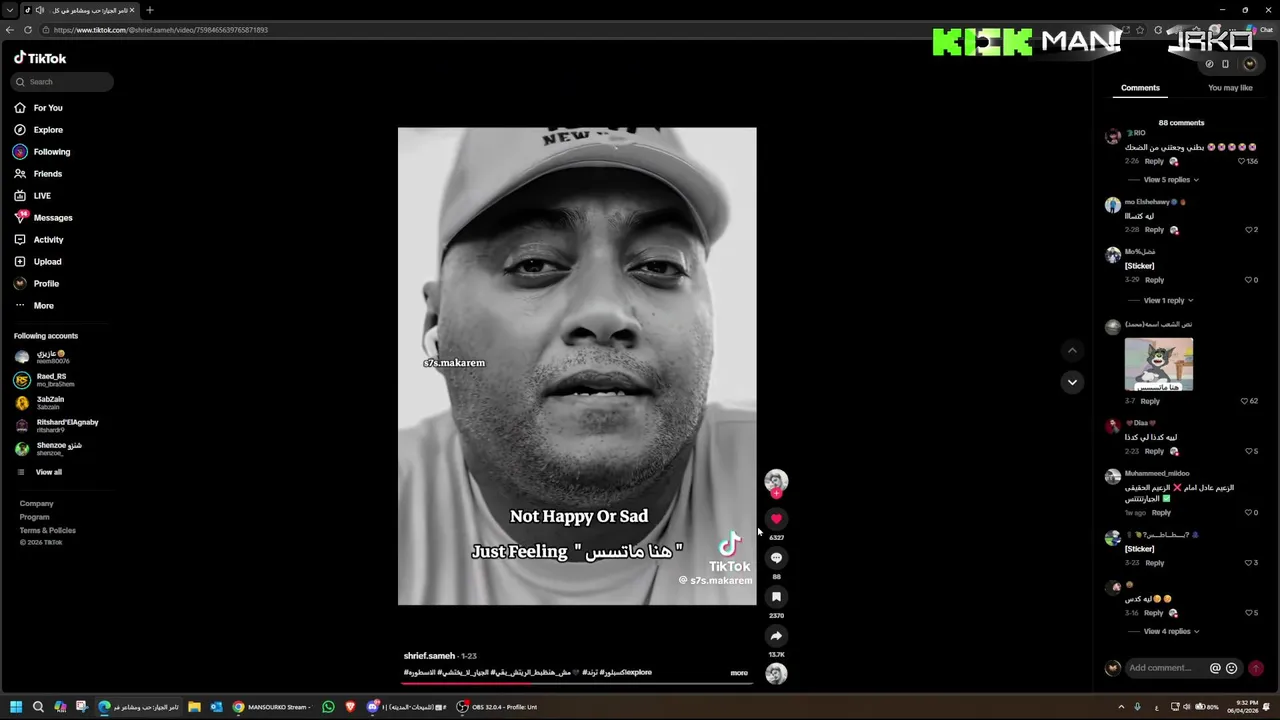Bookmark the video to favorites
The image size is (1280, 720).
(x=776, y=597)
